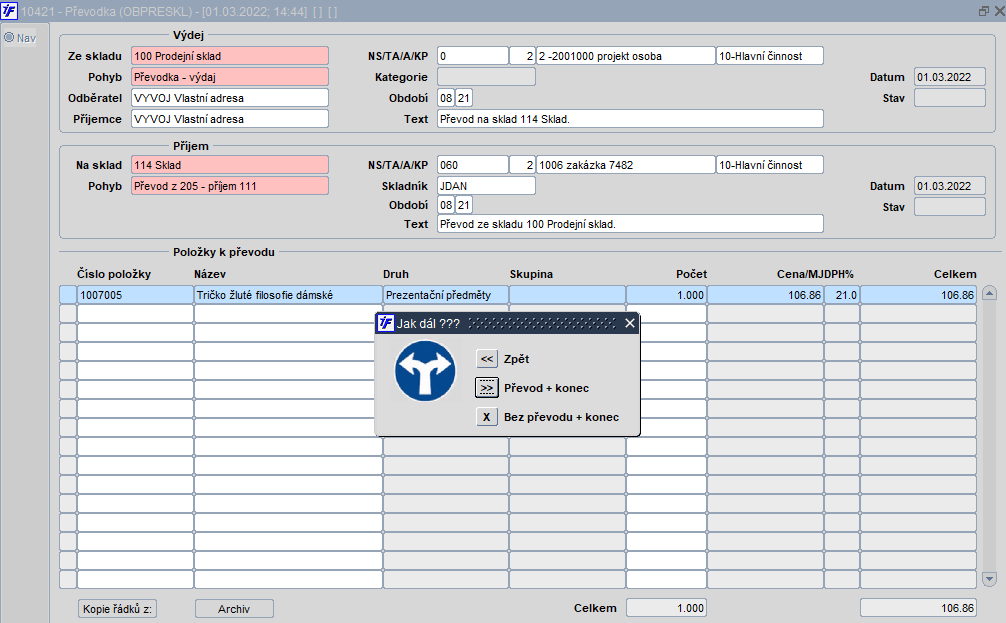Close the Jak dál ??? dialog

[x=630, y=323]
